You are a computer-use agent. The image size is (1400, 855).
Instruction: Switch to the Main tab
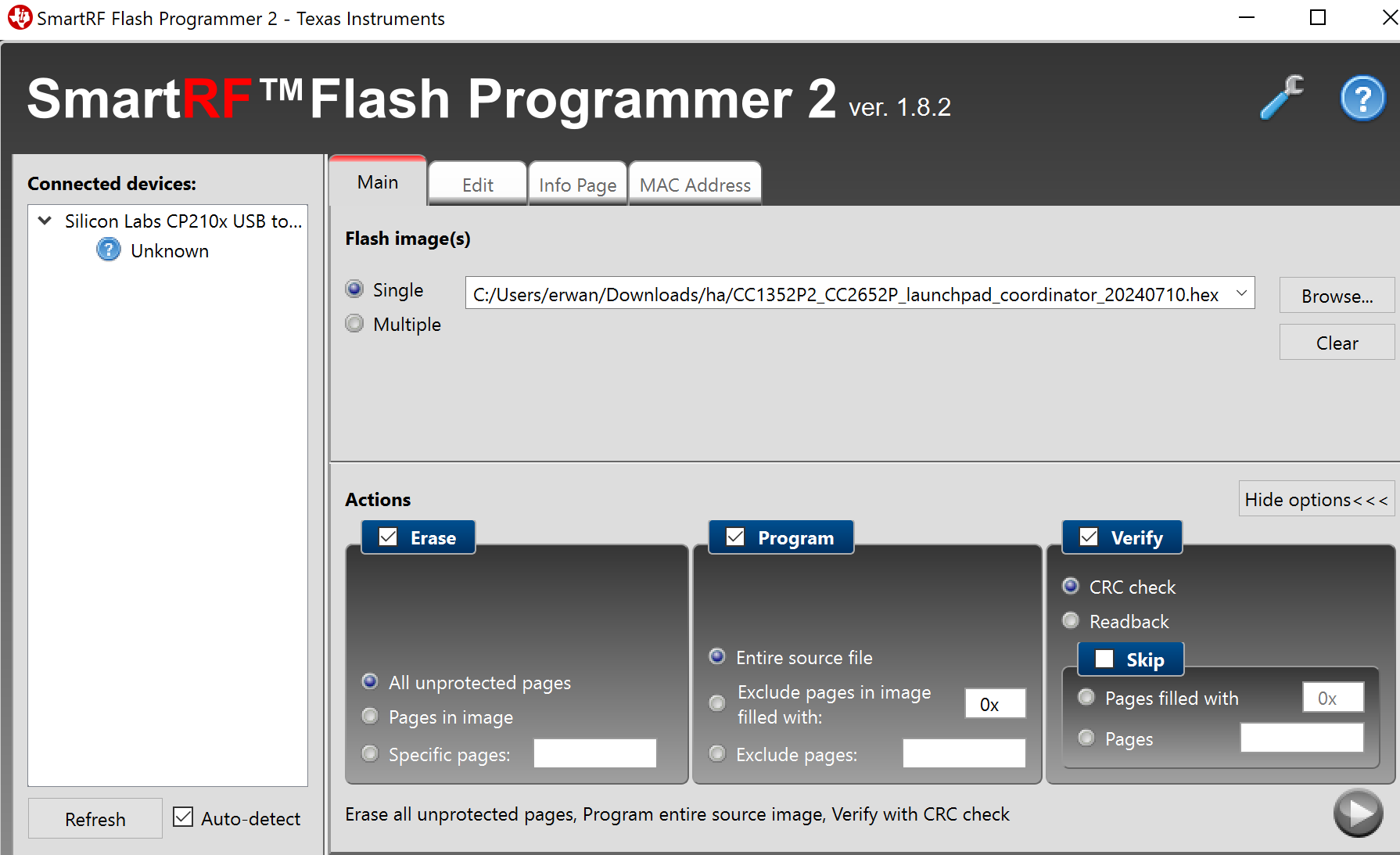(x=378, y=182)
